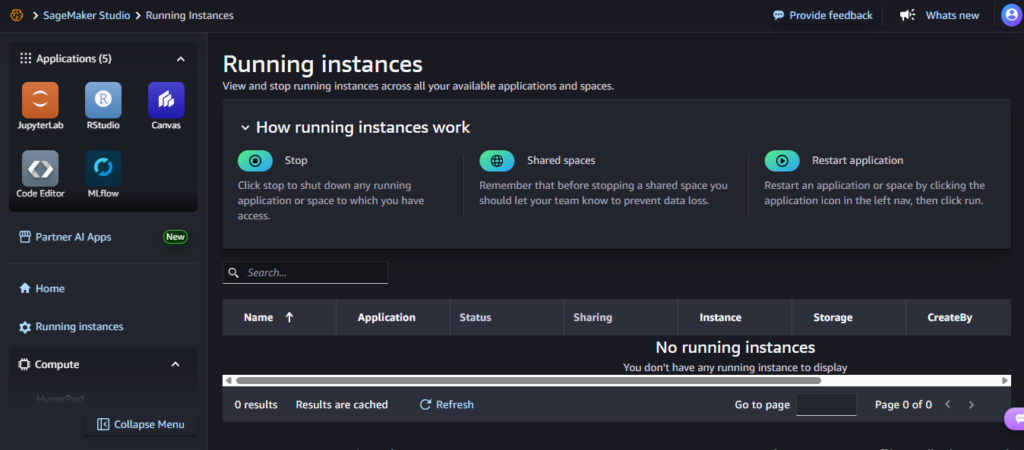Open the HyperPod item under Compute
The width and height of the screenshot is (1024, 450).
(x=60, y=399)
